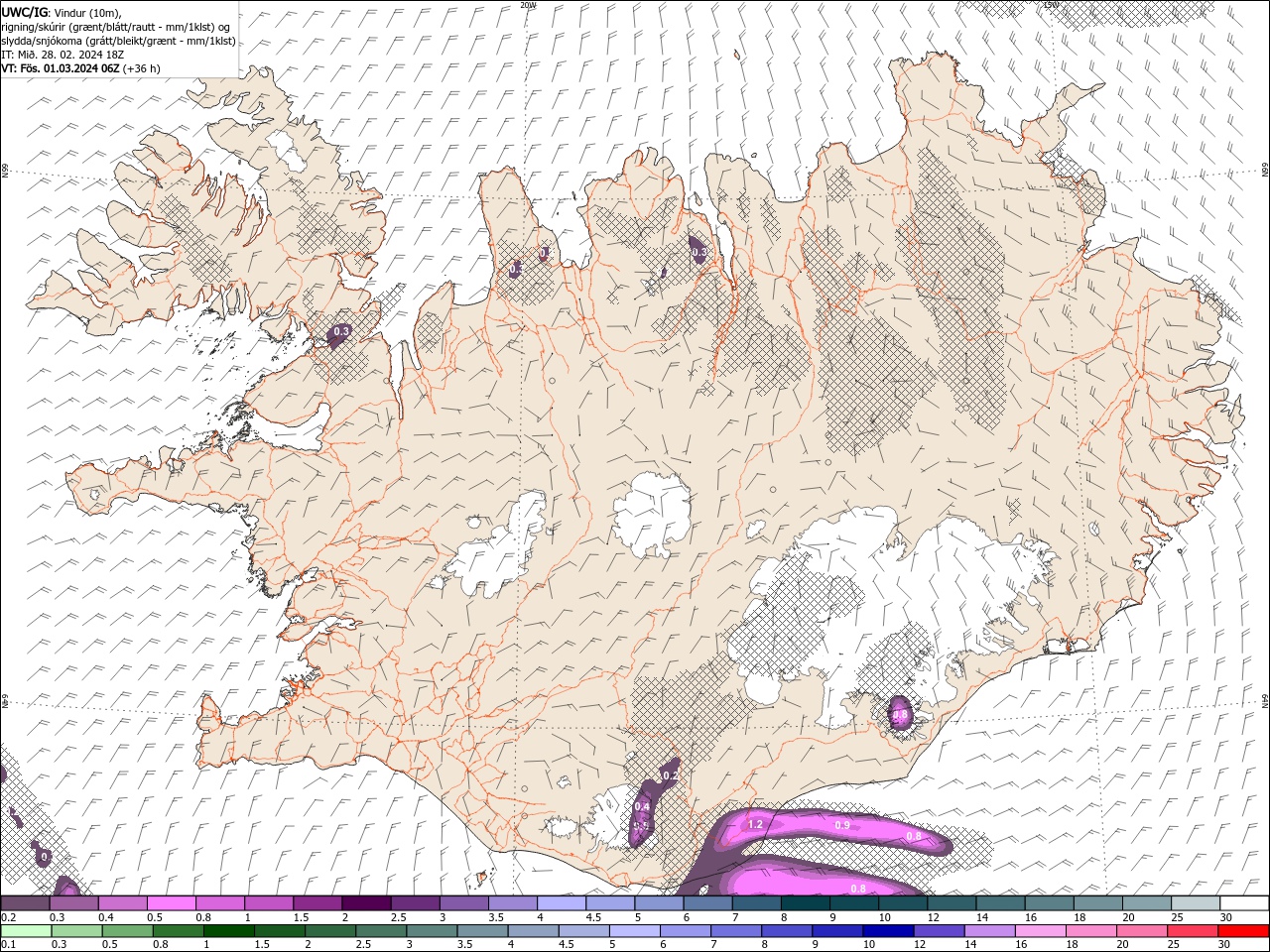Pick the lower-scale pale green swatch between 0.1 and 0.3
The image size is (1270, 952).
pyautogui.click(x=26, y=931)
